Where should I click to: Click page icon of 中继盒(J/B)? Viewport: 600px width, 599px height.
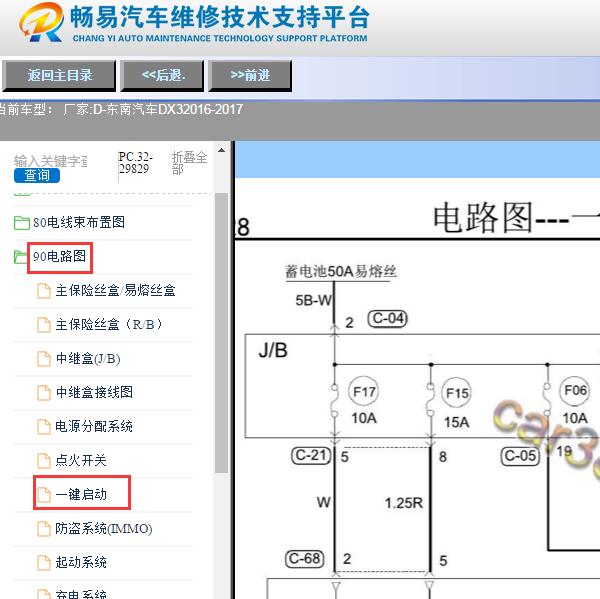[44, 359]
